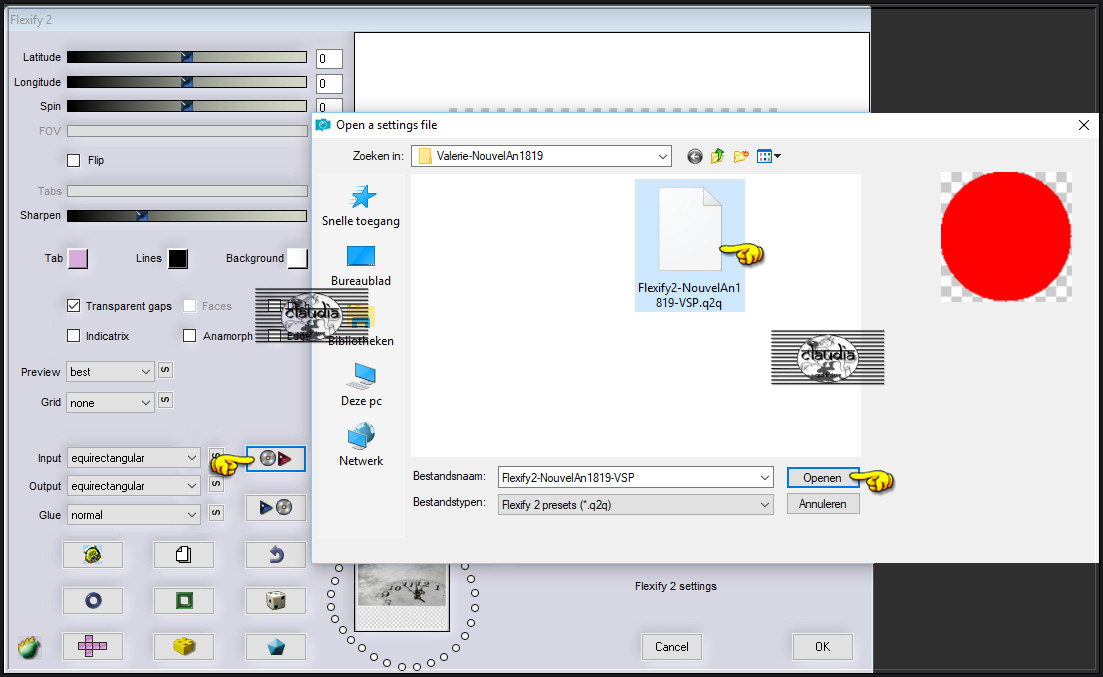Expand the Zoeken in folder dropdown
The image size is (1103, 677).
click(x=663, y=156)
